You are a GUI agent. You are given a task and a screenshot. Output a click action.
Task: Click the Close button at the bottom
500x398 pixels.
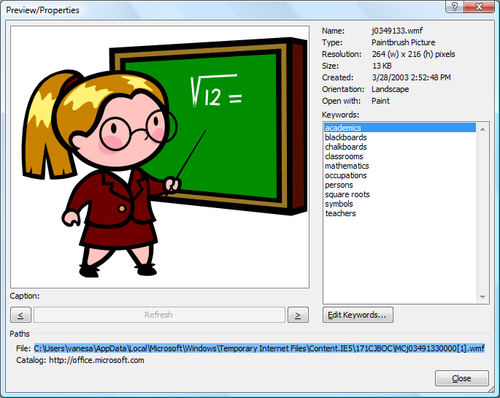(462, 378)
